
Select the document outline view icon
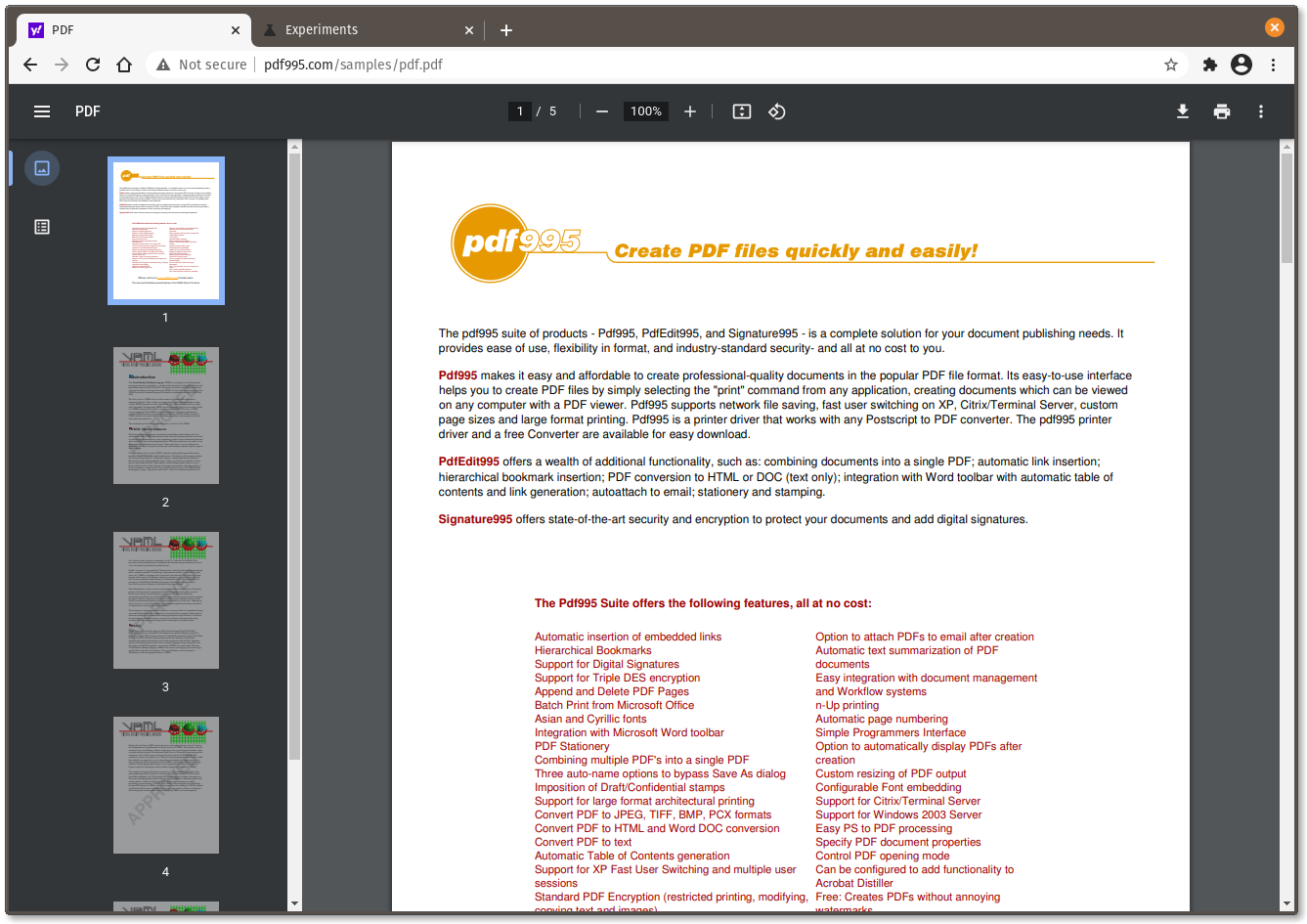click(41, 226)
